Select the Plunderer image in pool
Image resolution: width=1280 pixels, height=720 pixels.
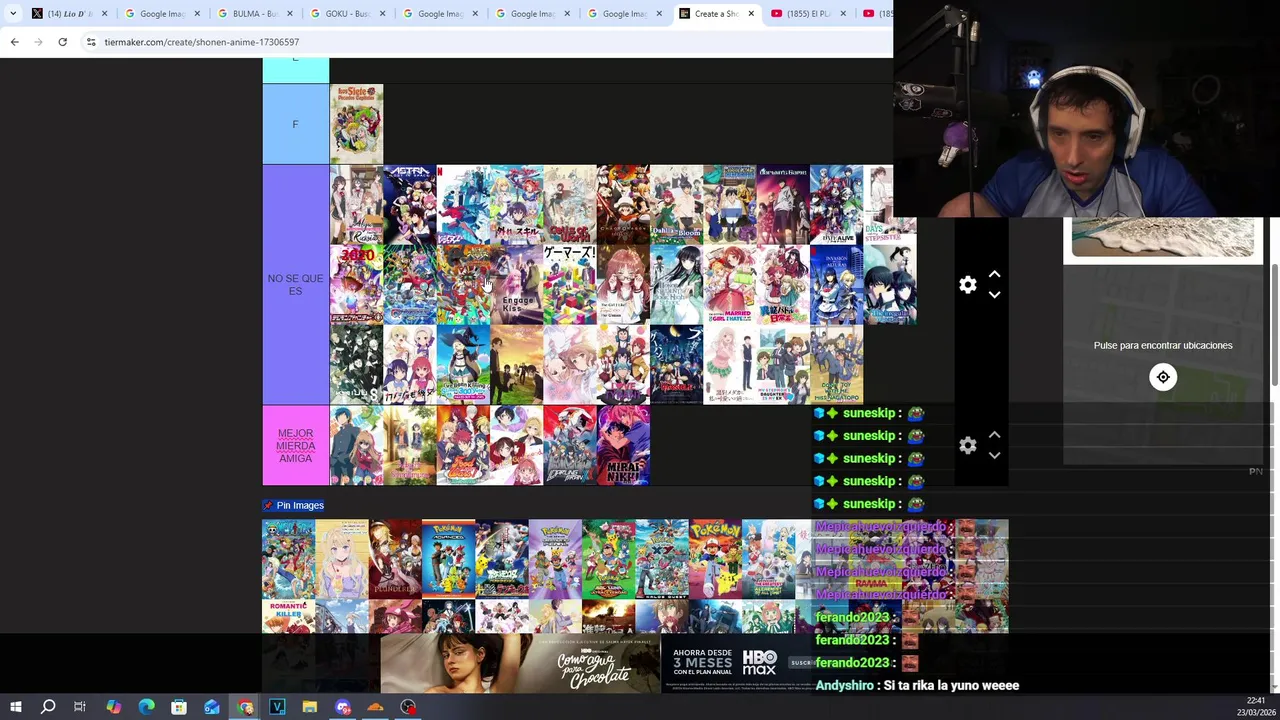pos(395,559)
